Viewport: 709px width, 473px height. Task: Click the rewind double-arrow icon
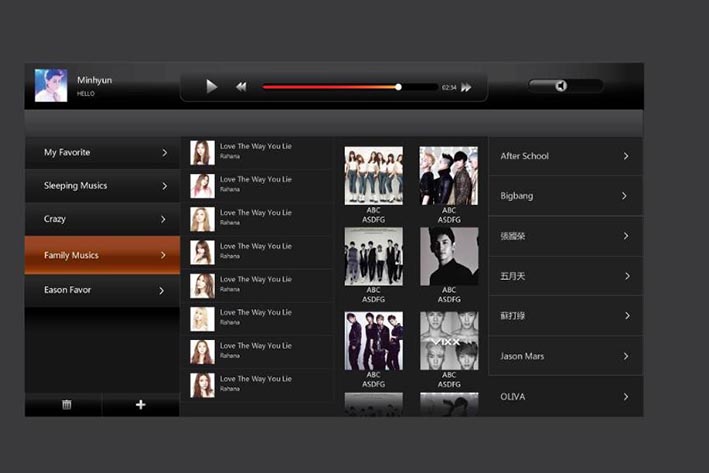click(x=241, y=87)
